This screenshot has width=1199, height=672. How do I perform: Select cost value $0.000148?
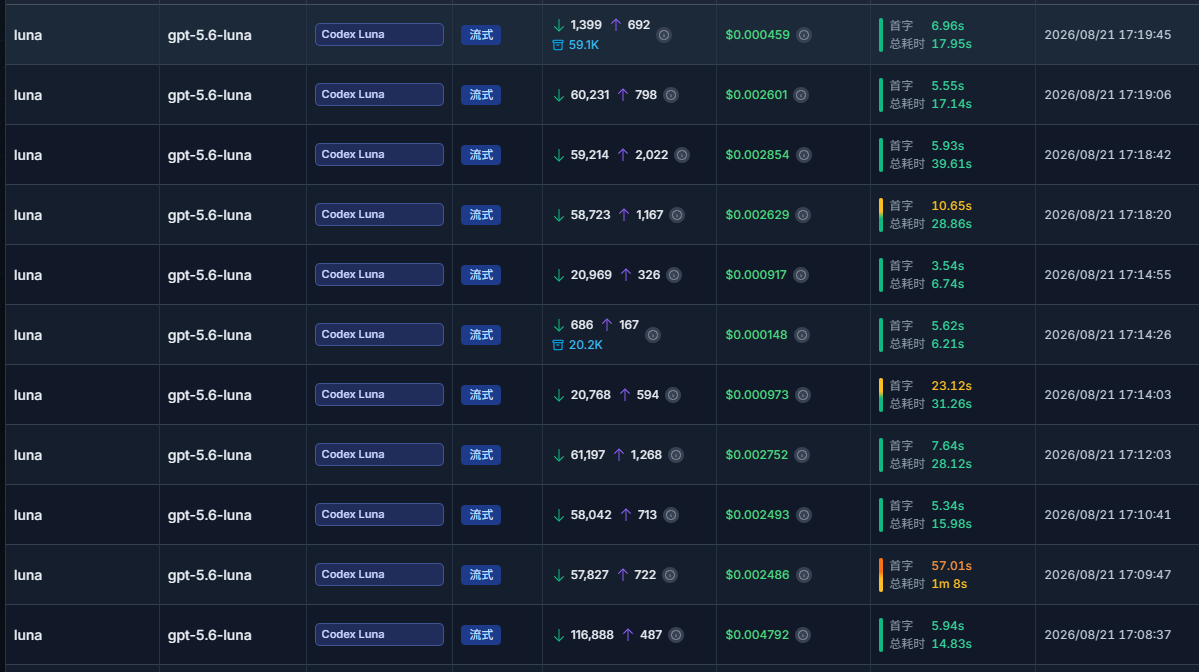point(756,335)
